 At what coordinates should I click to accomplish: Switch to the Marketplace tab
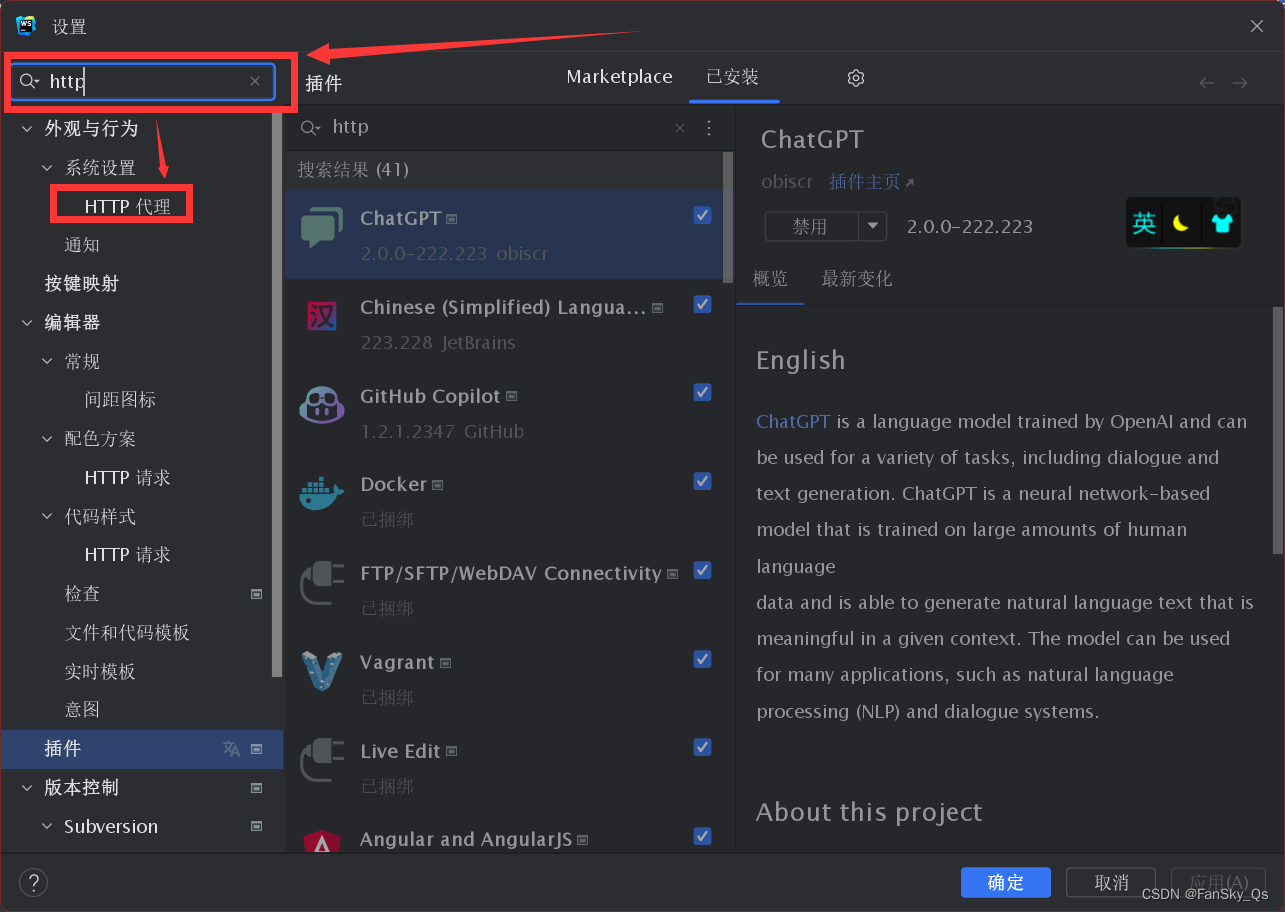[619, 77]
